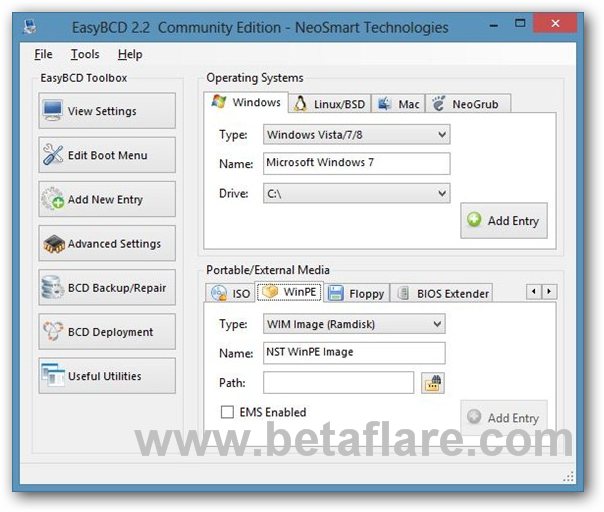Viewport: 604px width, 512px height.
Task: Open the Drive dropdown showing C:\
Action: pyautogui.click(x=442, y=193)
